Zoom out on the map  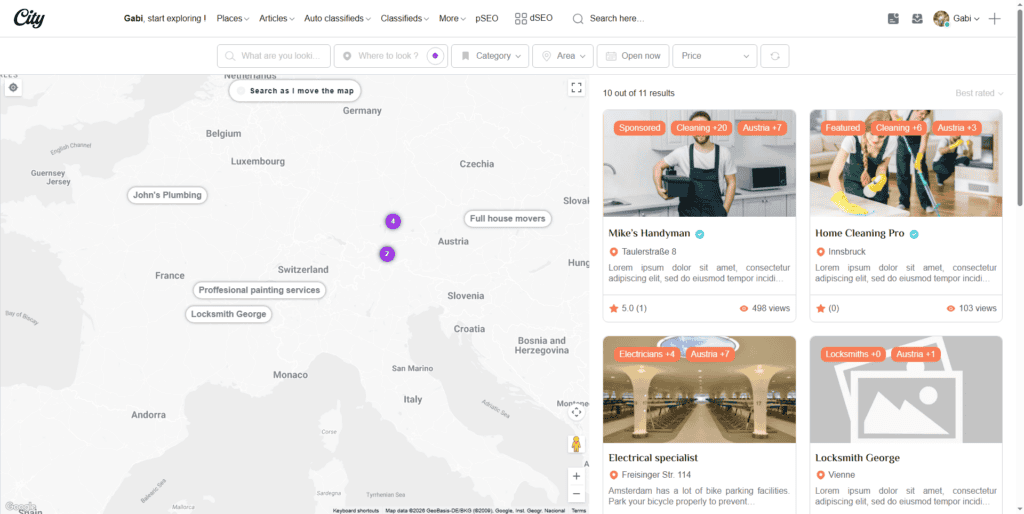(x=576, y=494)
